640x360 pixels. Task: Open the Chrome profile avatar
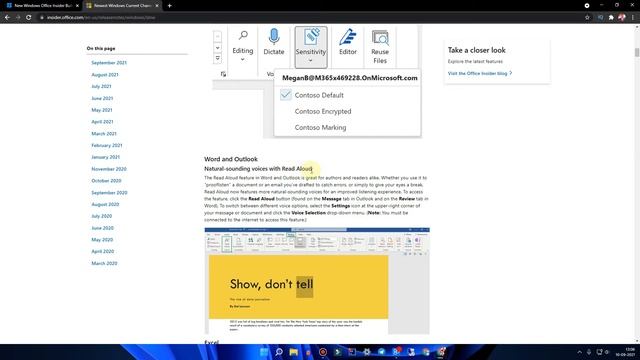[x=622, y=18]
